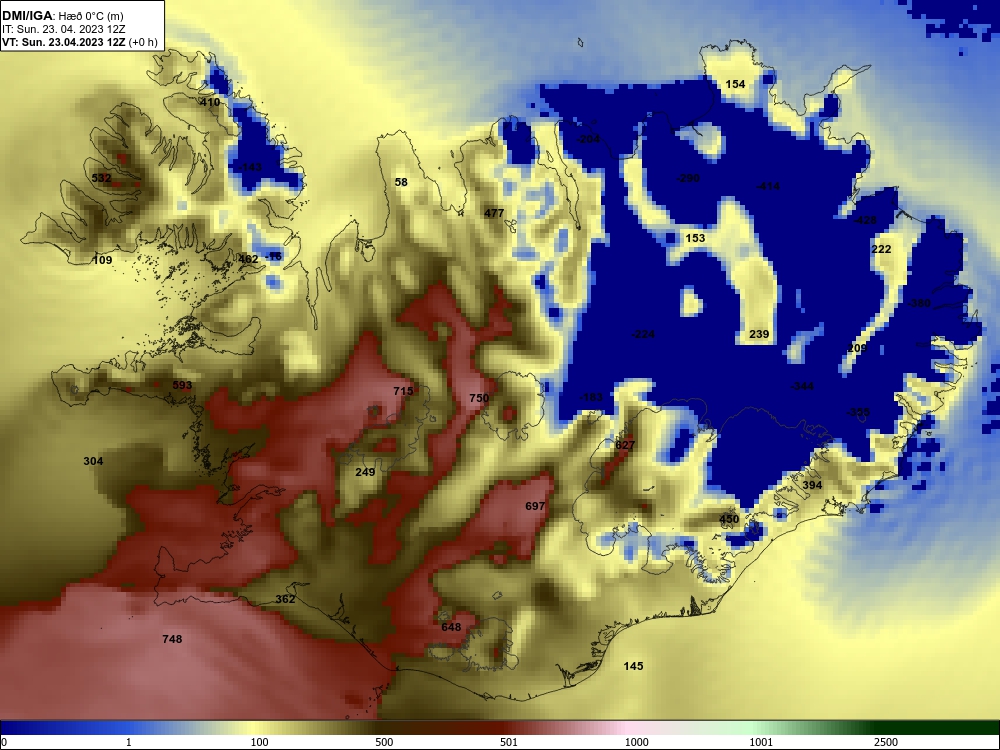Select the map value 153
Image resolution: width=1000 pixels, height=750 pixels.
pos(695,238)
